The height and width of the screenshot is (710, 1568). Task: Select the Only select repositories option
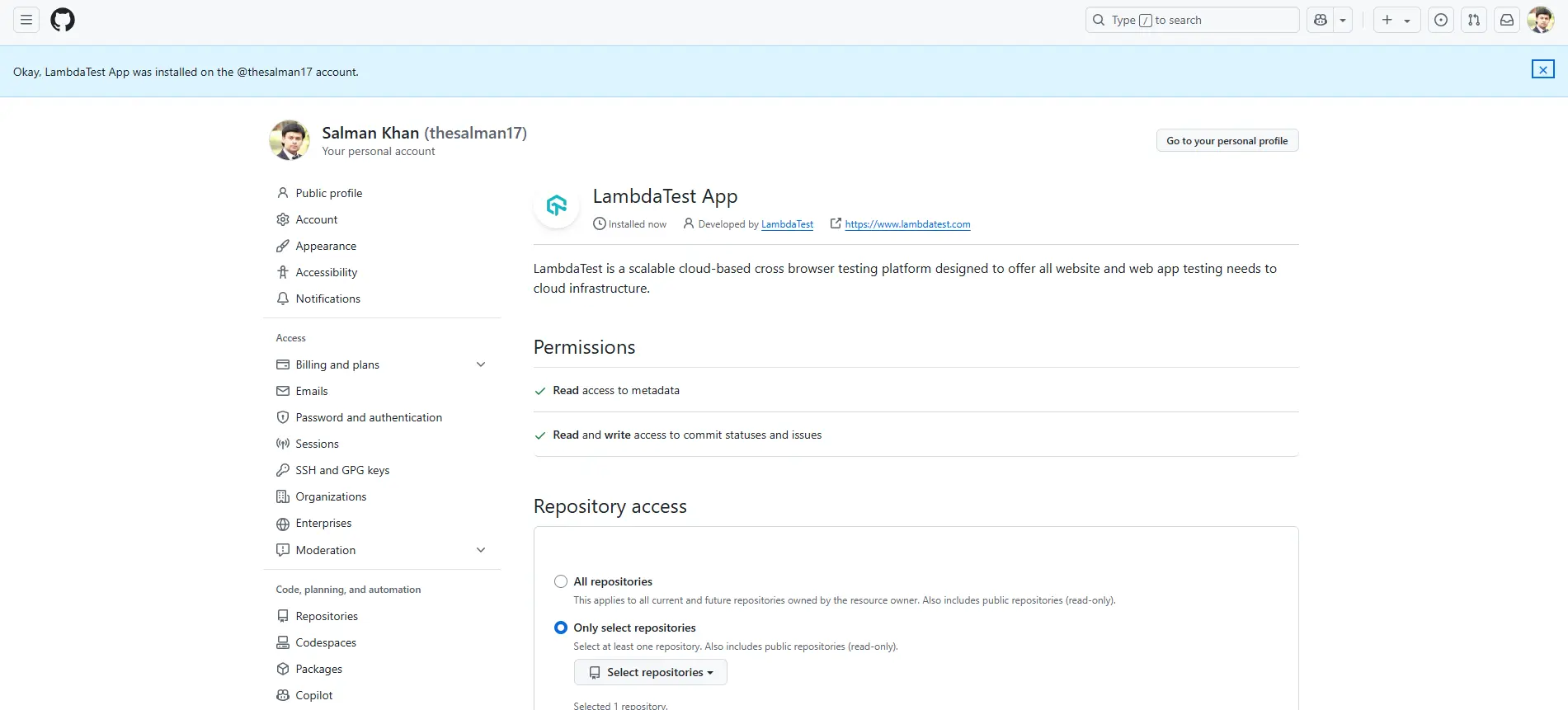click(x=561, y=628)
